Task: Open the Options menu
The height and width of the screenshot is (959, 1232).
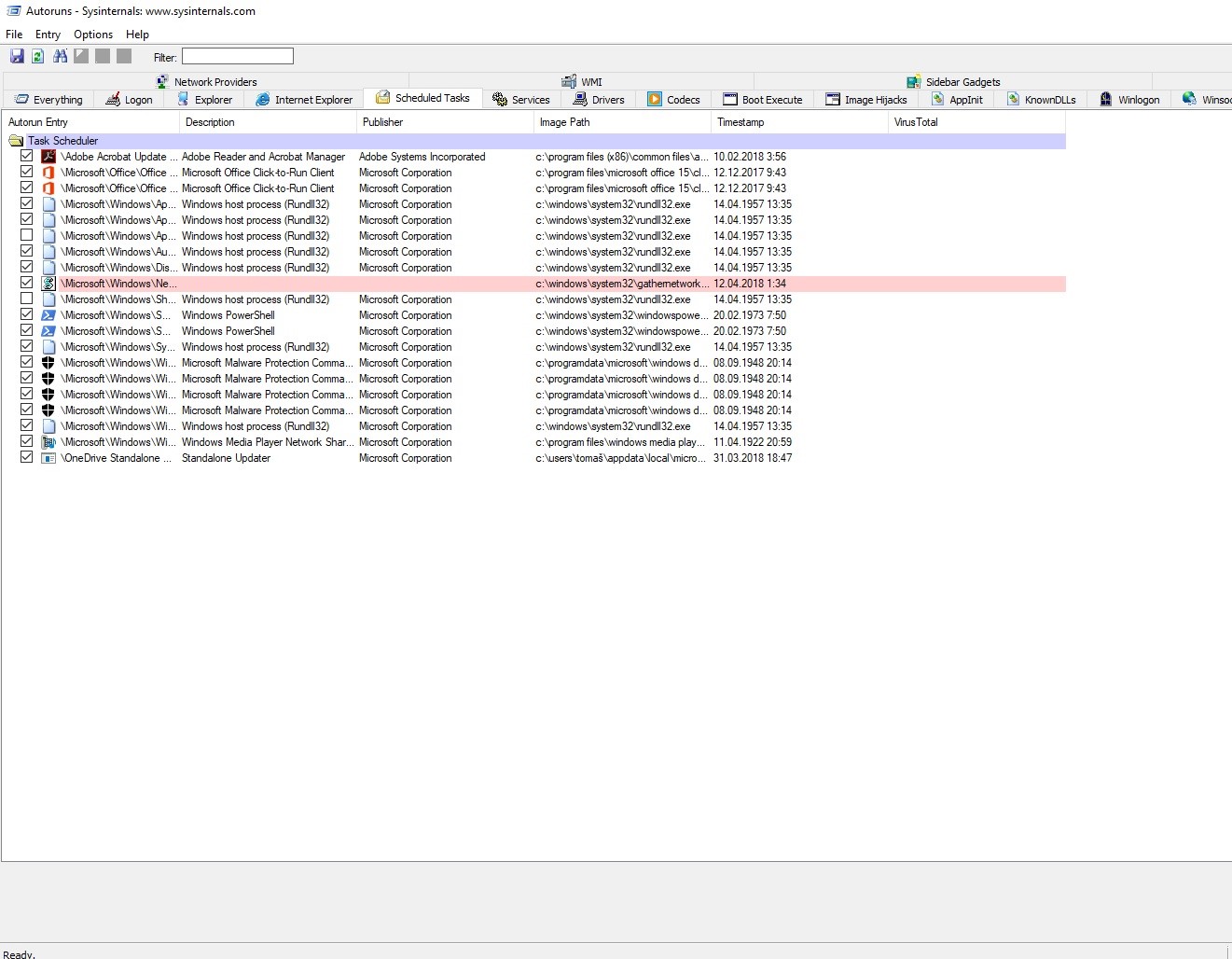Action: point(93,35)
